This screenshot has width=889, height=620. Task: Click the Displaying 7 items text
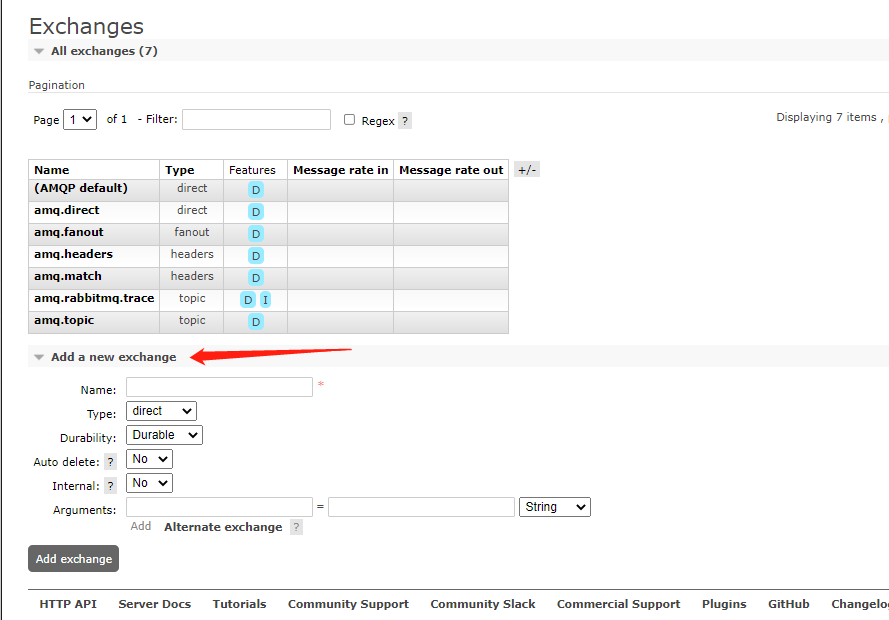(x=827, y=117)
